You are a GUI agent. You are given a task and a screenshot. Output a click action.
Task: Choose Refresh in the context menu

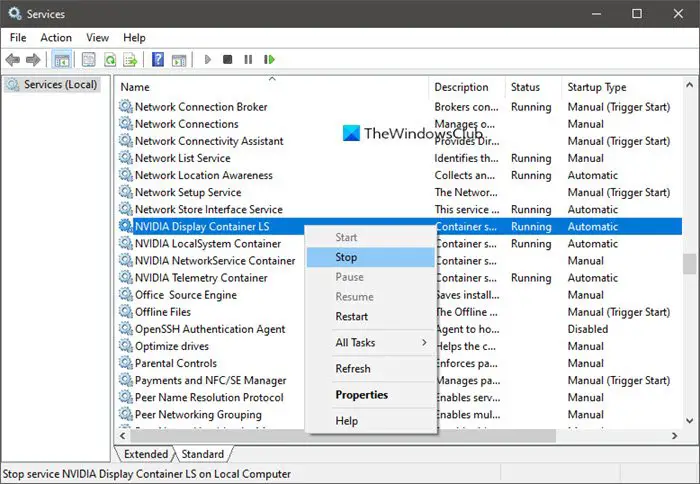pyautogui.click(x=371, y=369)
